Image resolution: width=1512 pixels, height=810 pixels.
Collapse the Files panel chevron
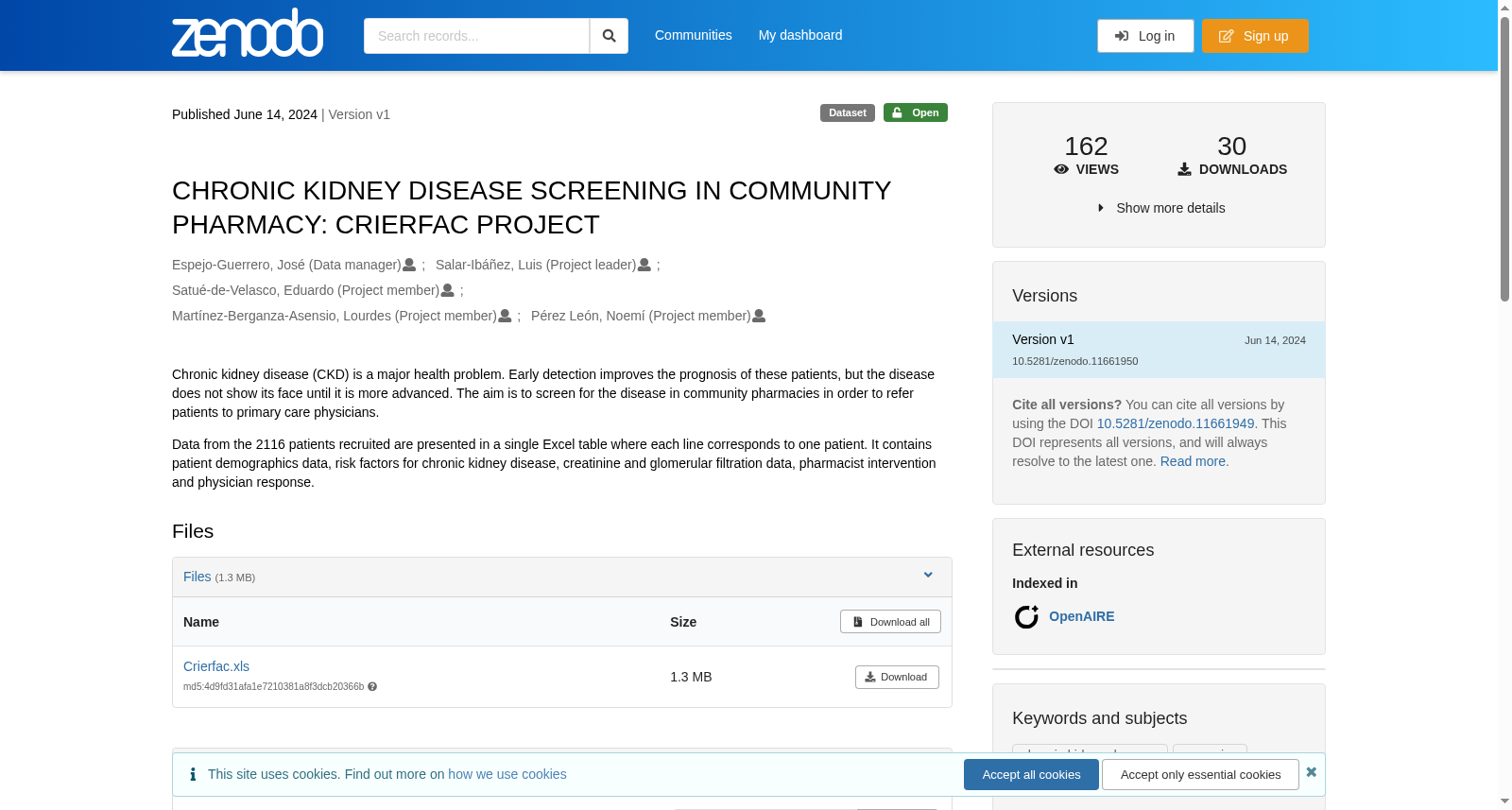tap(928, 575)
